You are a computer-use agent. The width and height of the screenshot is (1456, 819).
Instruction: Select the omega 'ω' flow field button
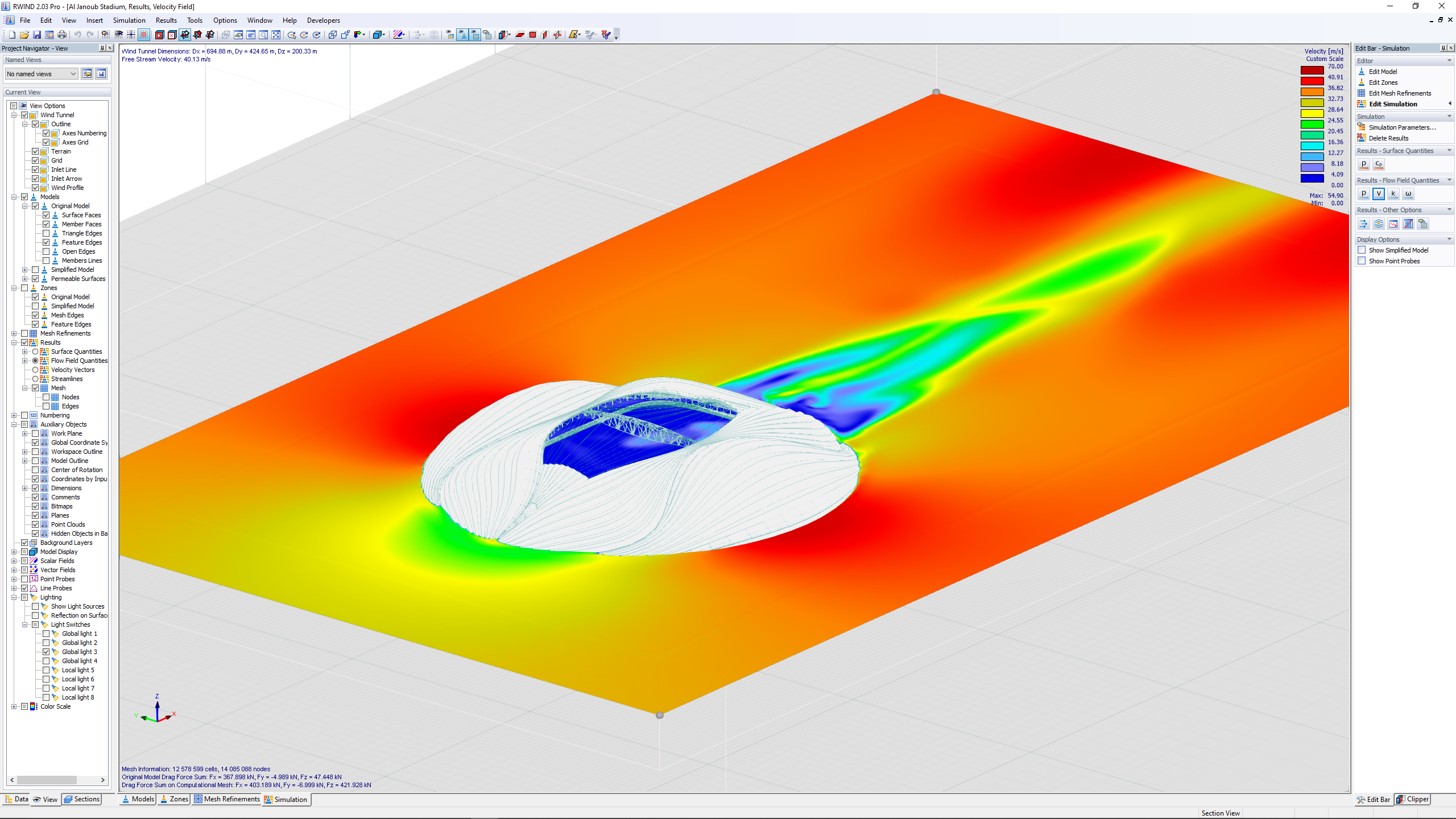[1408, 193]
